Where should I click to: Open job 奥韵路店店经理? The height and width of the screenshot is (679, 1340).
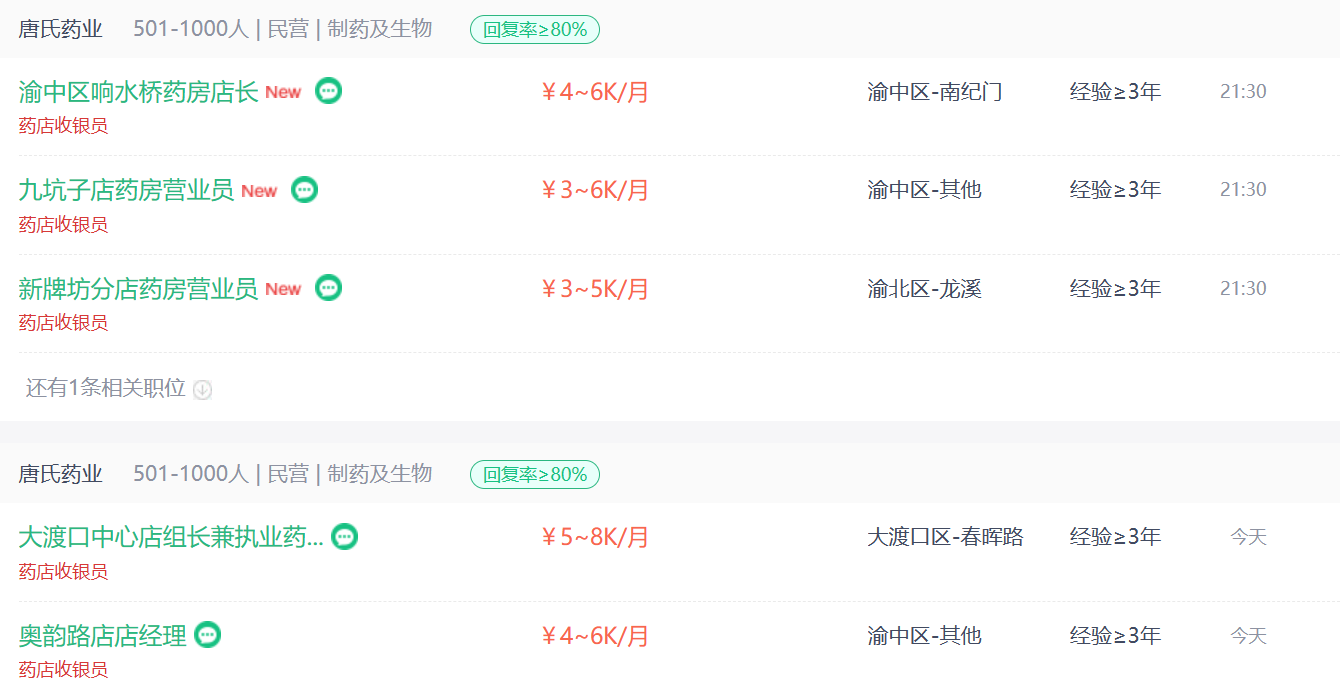coord(102,636)
